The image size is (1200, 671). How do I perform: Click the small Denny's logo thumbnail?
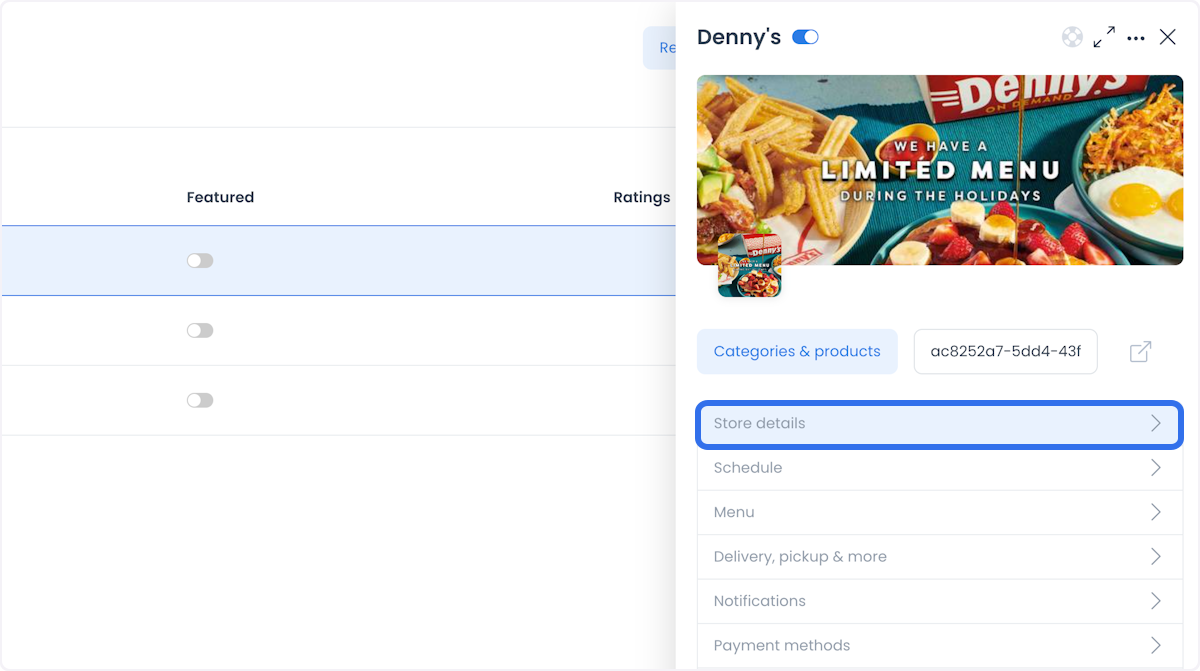click(749, 265)
